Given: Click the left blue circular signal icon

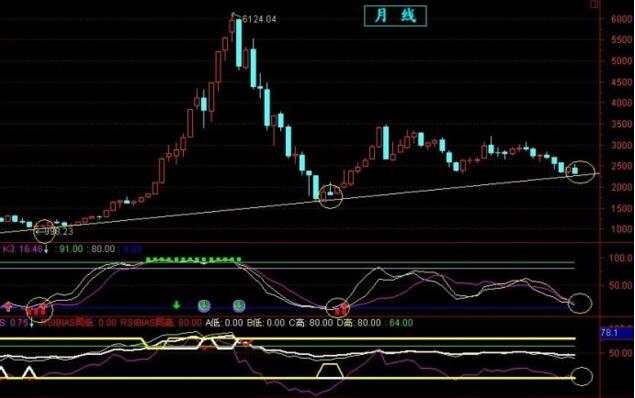Looking at the screenshot, I should click(x=204, y=306).
